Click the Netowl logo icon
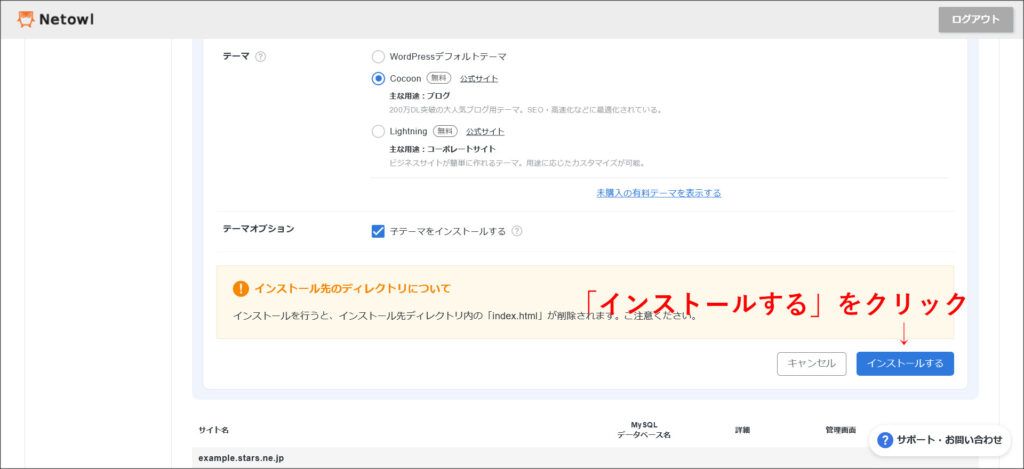 (x=25, y=20)
